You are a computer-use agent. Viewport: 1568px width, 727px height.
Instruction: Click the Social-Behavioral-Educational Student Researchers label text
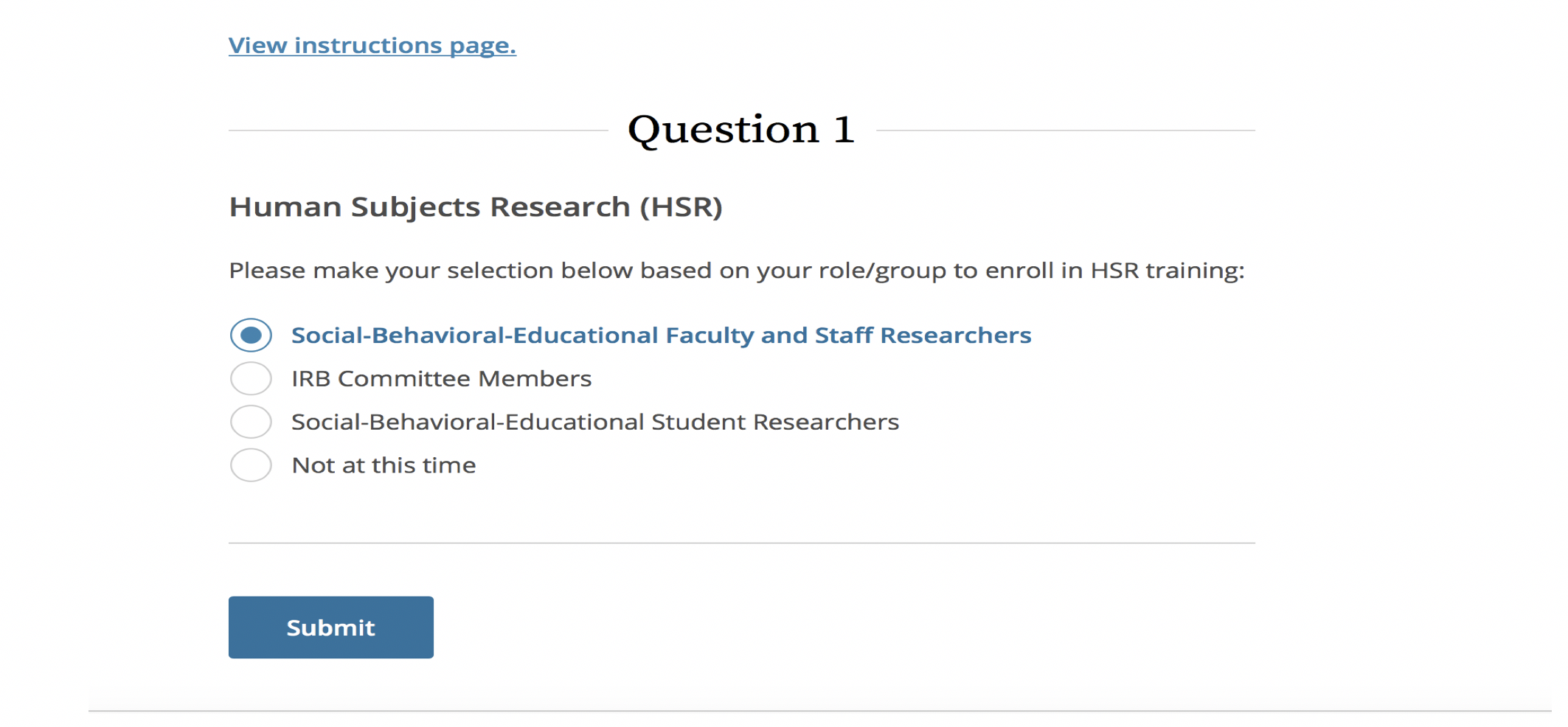[x=594, y=422]
